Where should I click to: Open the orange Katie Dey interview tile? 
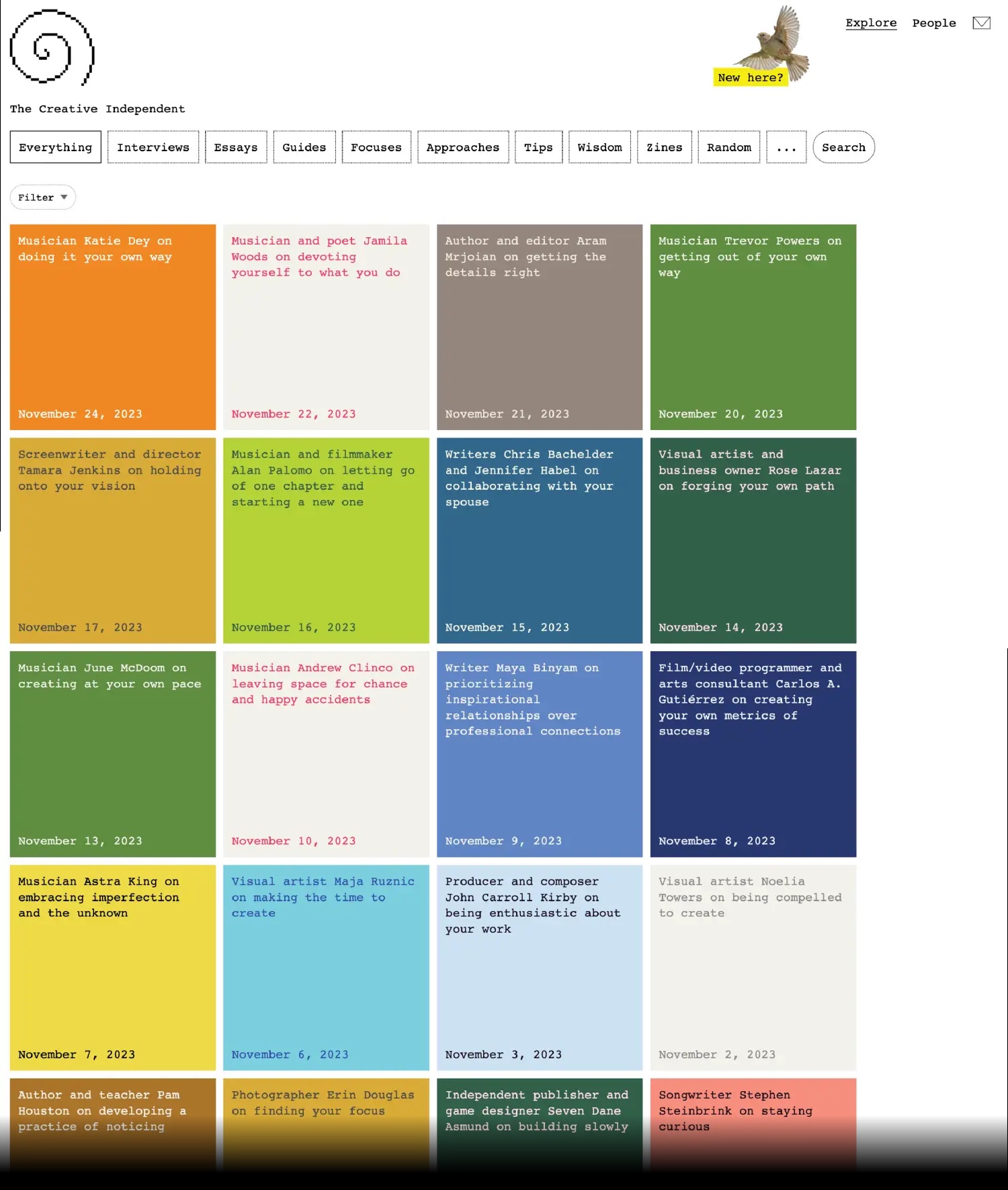[112, 327]
